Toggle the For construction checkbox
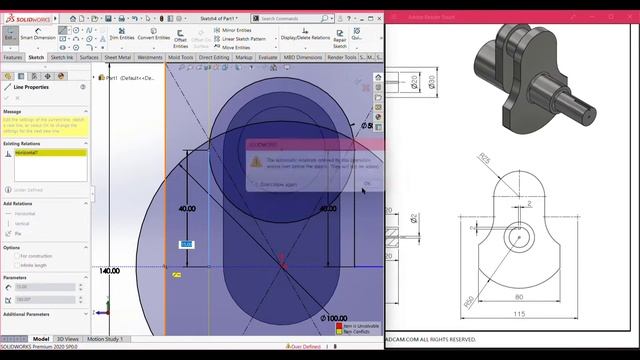The image size is (640, 360). (17, 256)
